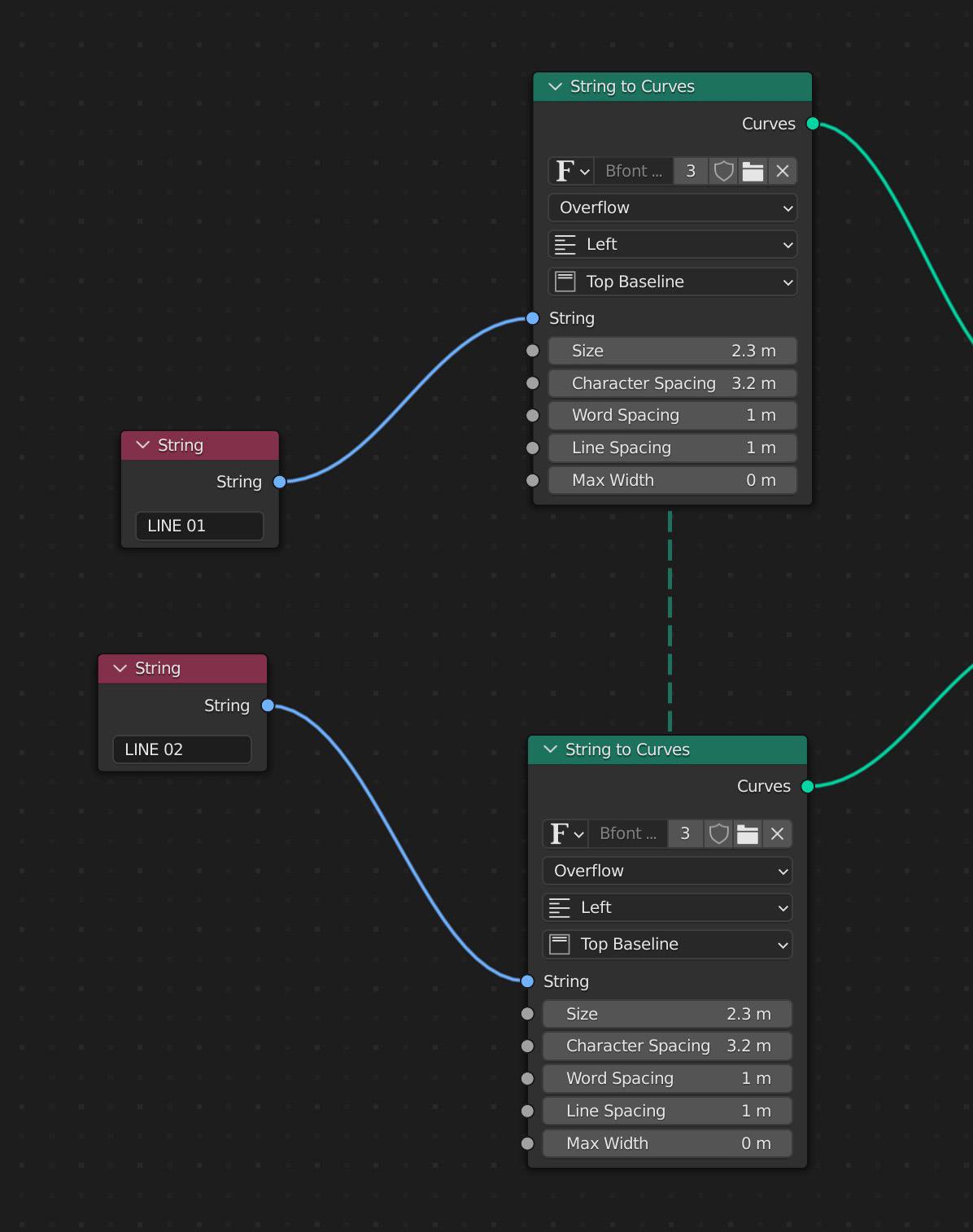Click the Size 2.3 m field in lower node
Image resolution: width=973 pixels, height=1232 pixels.
coord(667,1014)
